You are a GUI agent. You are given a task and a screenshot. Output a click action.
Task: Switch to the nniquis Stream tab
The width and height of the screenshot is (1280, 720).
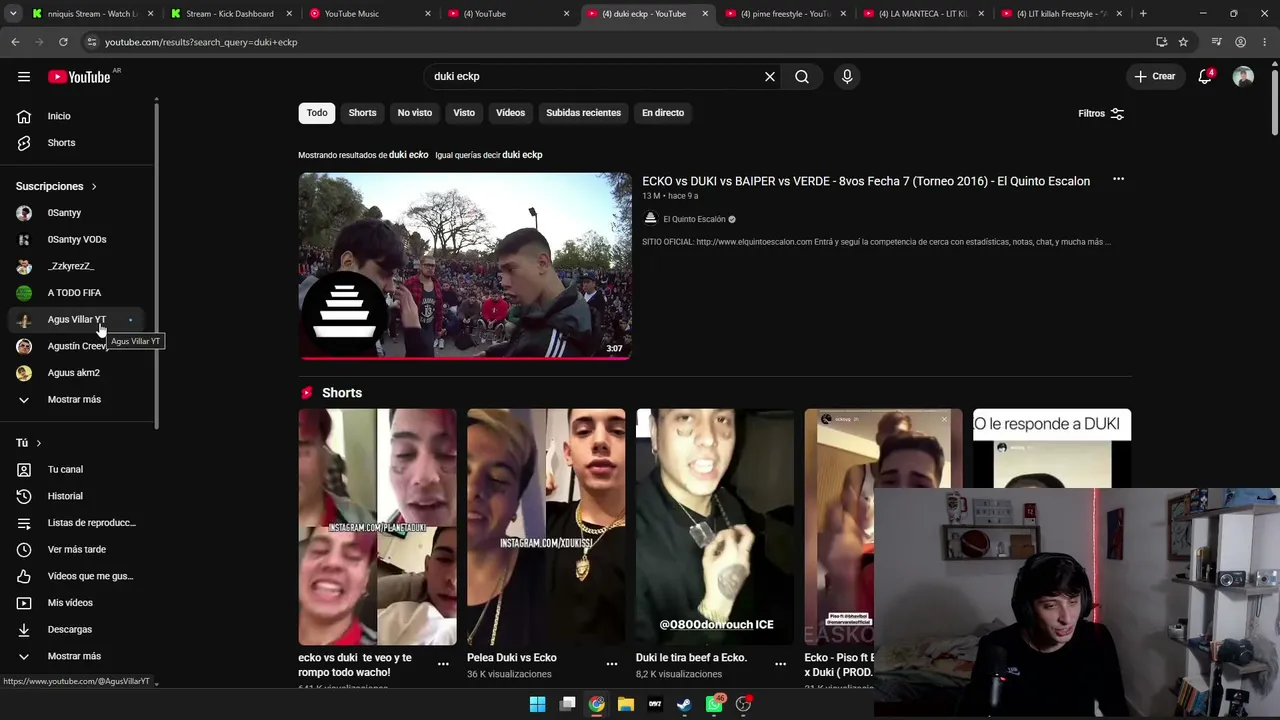93,14
